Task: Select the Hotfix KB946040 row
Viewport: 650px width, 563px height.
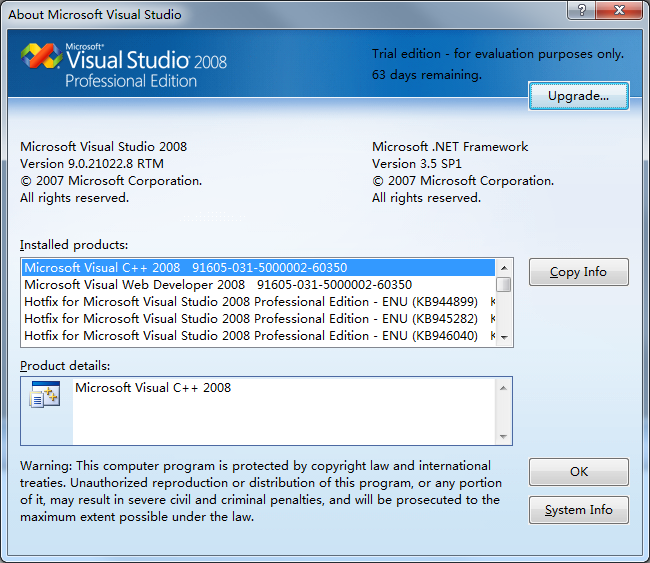Action: tap(259, 336)
